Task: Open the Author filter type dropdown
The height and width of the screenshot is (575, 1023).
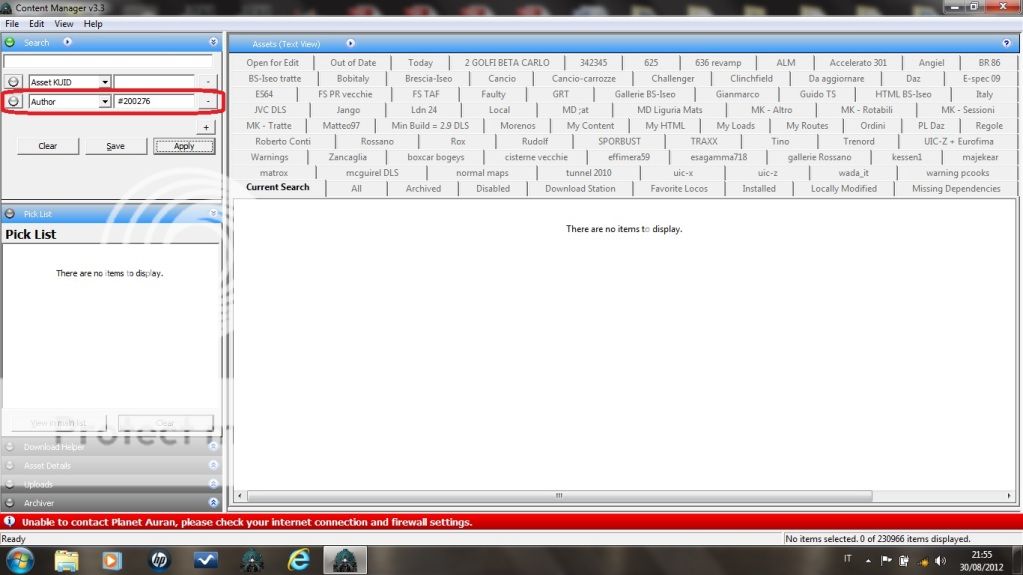Action: pyautogui.click(x=105, y=102)
